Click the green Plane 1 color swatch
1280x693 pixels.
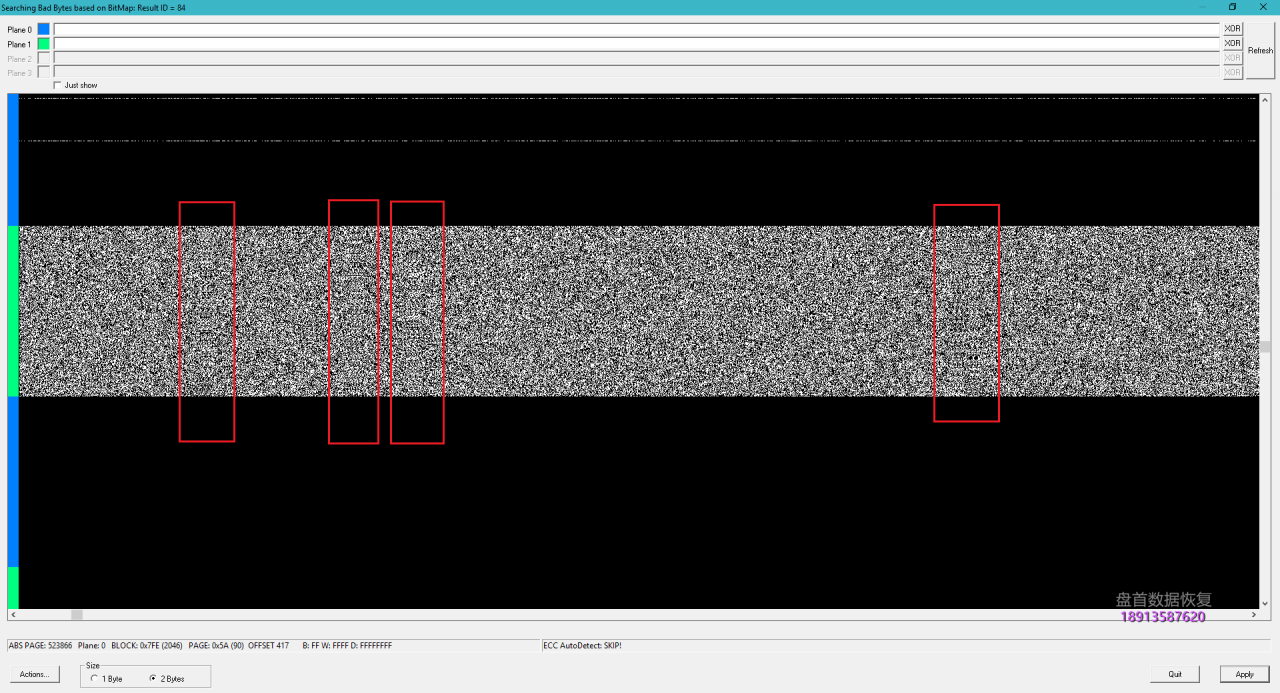pyautogui.click(x=43, y=44)
